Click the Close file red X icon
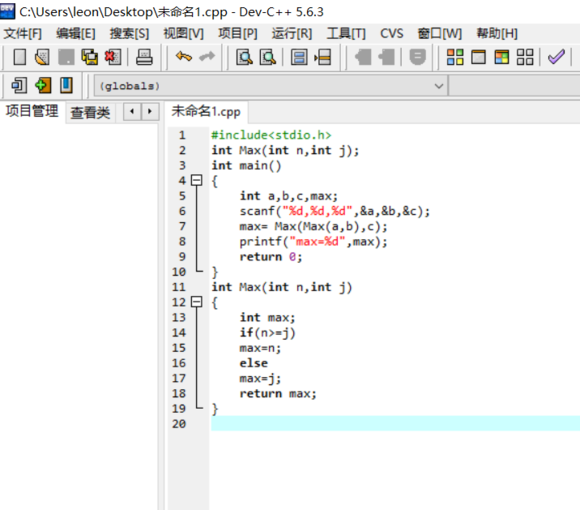580x510 pixels. [112, 57]
